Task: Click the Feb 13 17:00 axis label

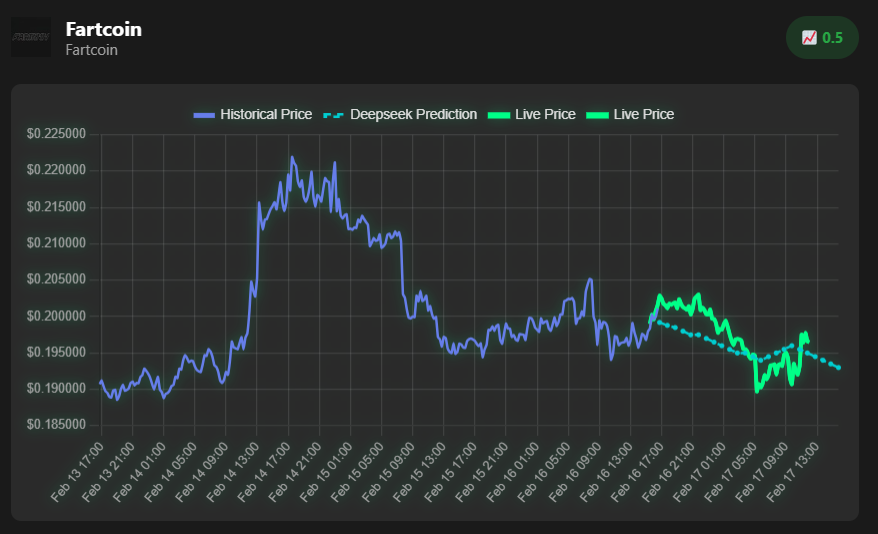Action: tap(77, 472)
